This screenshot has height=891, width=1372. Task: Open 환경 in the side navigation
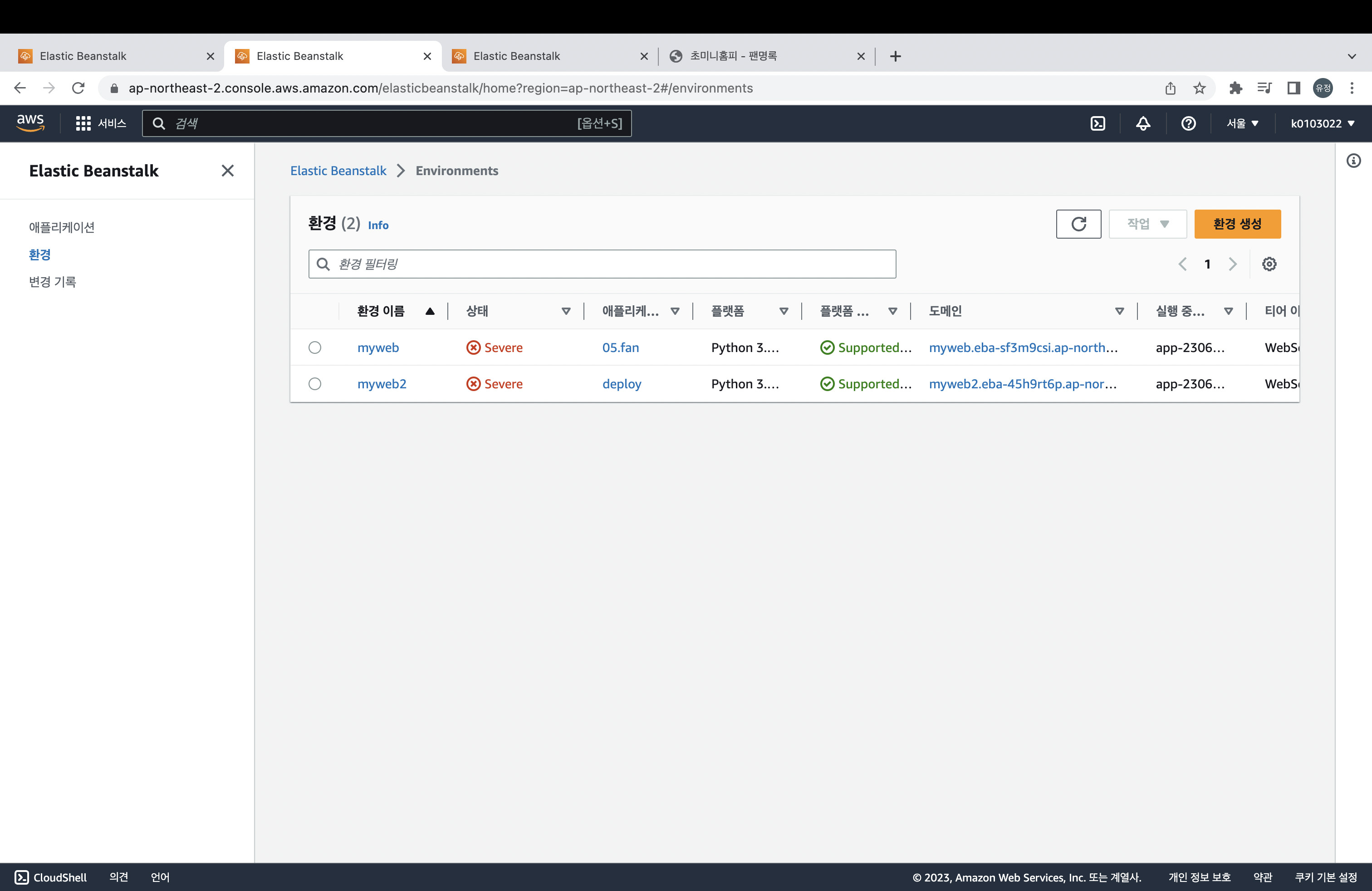[40, 254]
